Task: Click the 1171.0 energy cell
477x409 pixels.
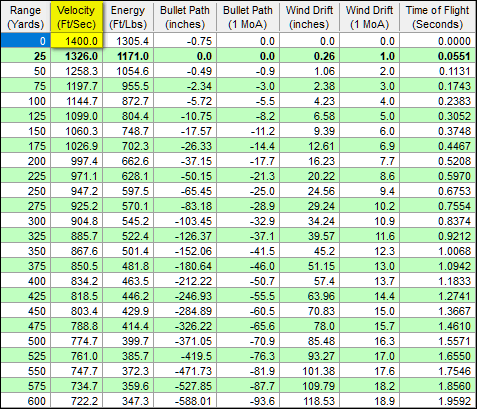Action: pyautogui.click(x=128, y=56)
